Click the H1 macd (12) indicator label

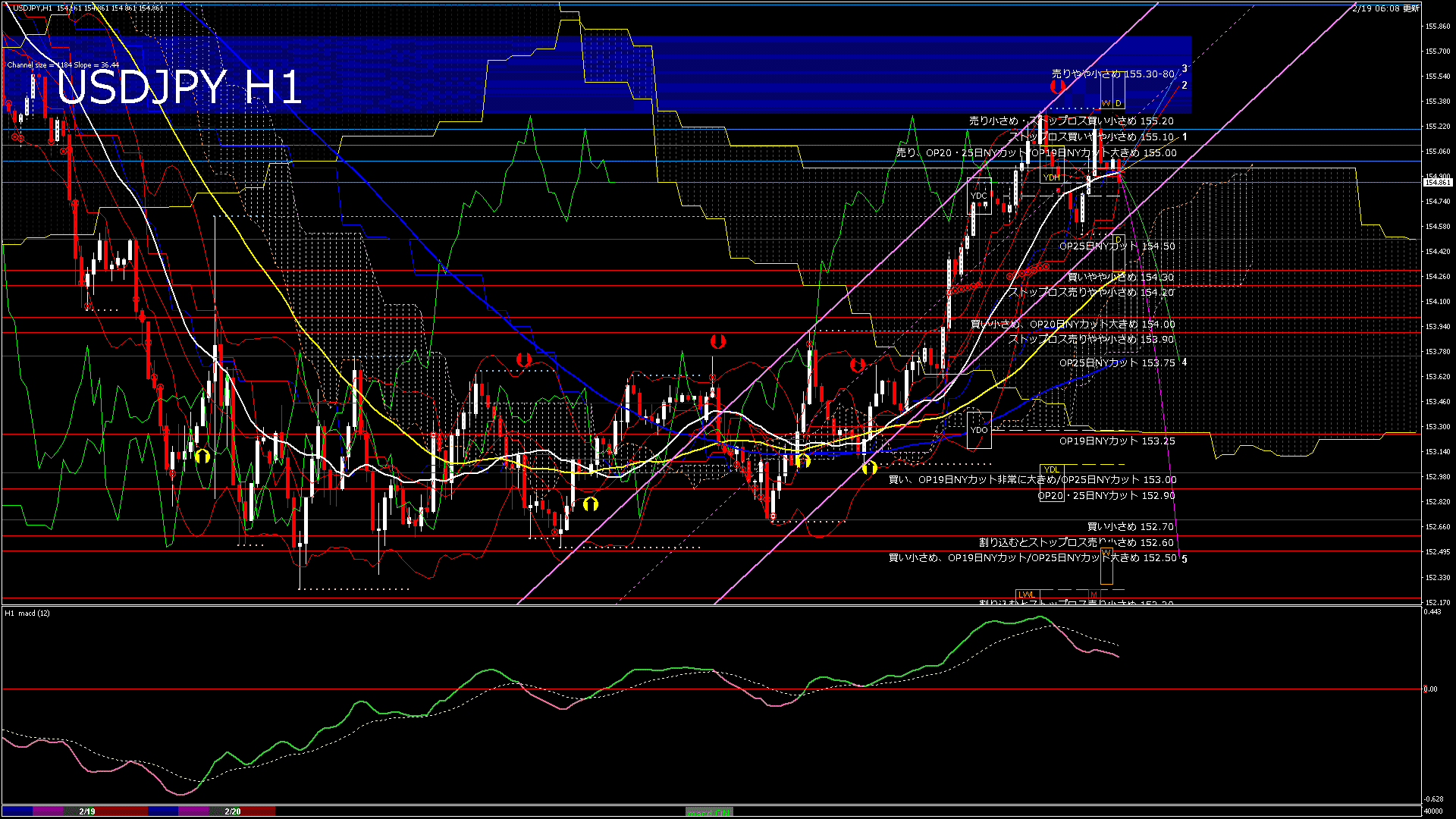click(x=27, y=613)
